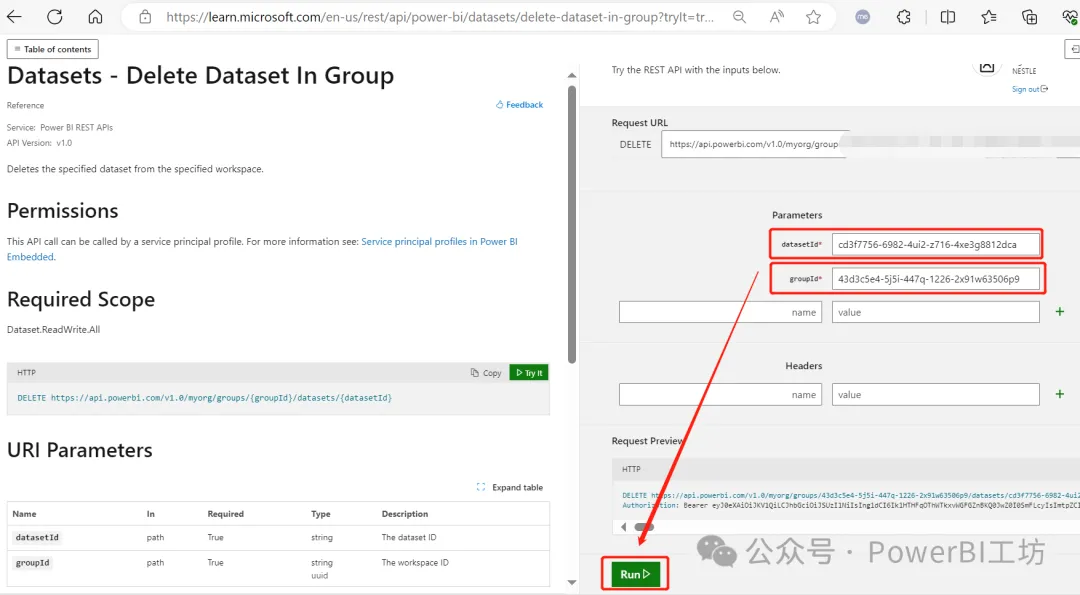1080x595 pixels.
Task: Click the scroll down arrow of docs pane
Action: pyautogui.click(x=572, y=583)
